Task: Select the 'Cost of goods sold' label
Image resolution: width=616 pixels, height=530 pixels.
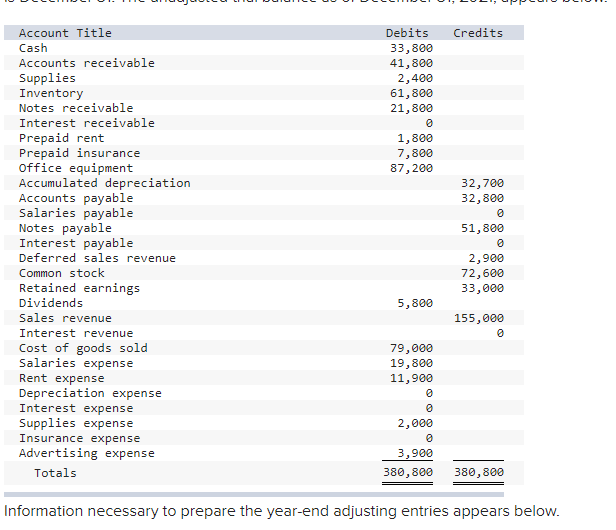Action: pyautogui.click(x=83, y=348)
